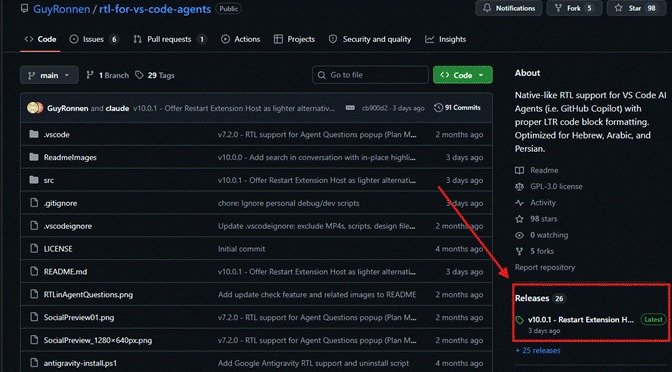Image resolution: width=672 pixels, height=372 pixels.
Task: Open rtl-for-vs-code-agents repository title link
Action: 155,9
